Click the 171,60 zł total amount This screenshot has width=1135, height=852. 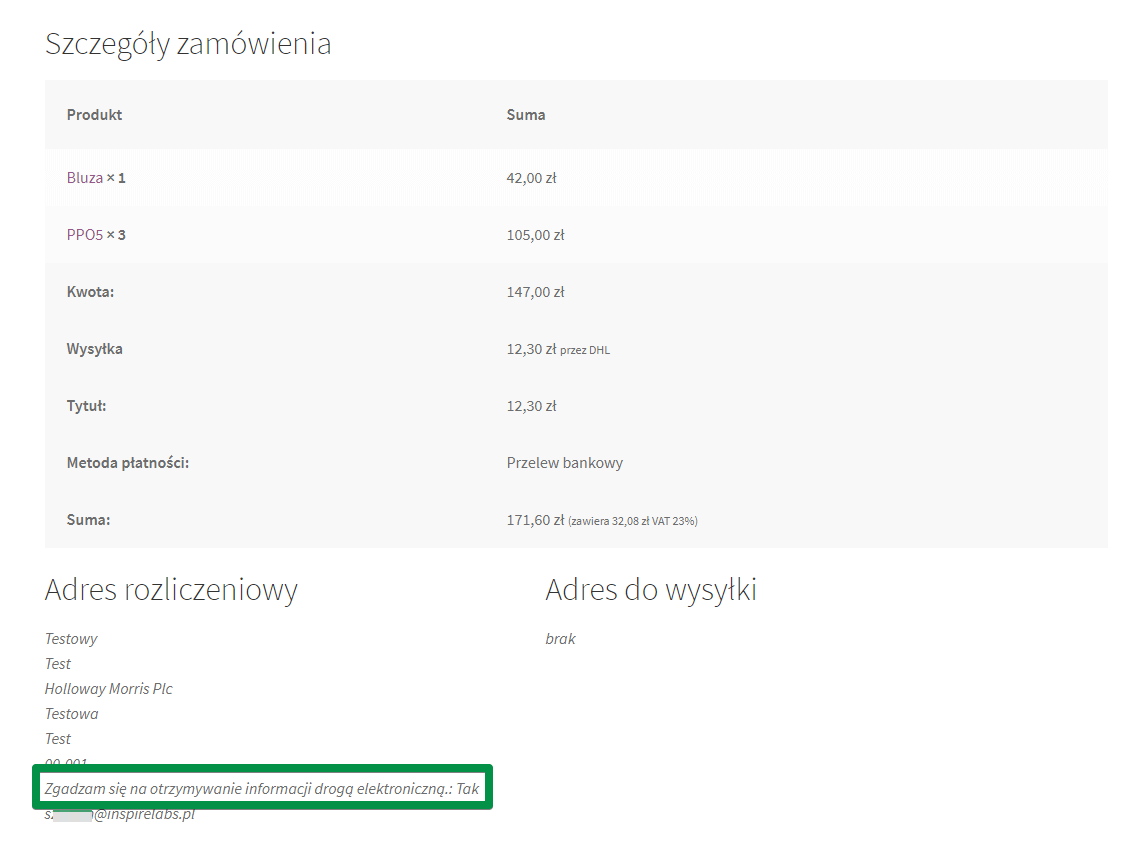tap(535, 520)
